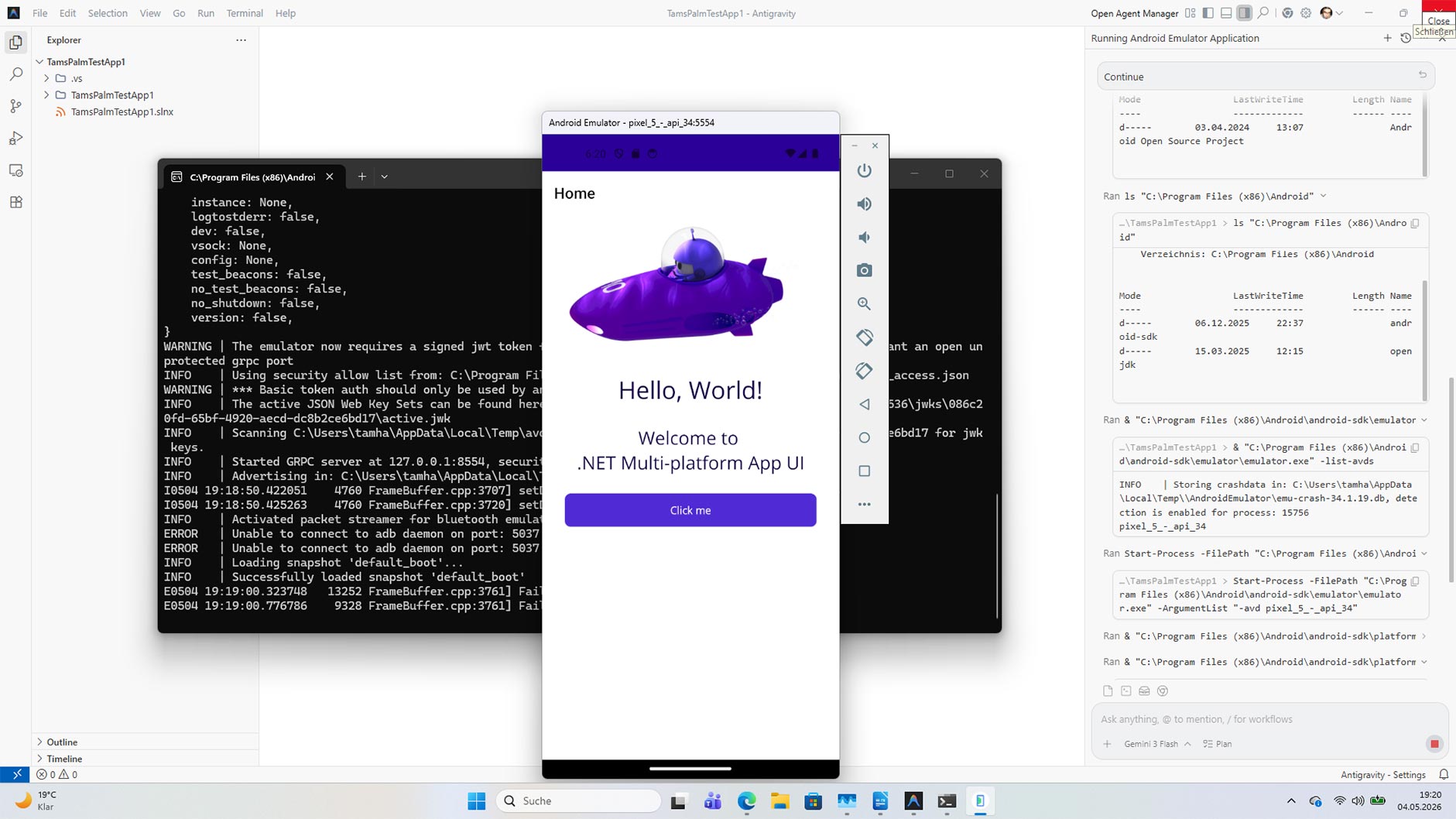Open the Terminal menu
Viewport: 1456px width, 819px height.
245,13
